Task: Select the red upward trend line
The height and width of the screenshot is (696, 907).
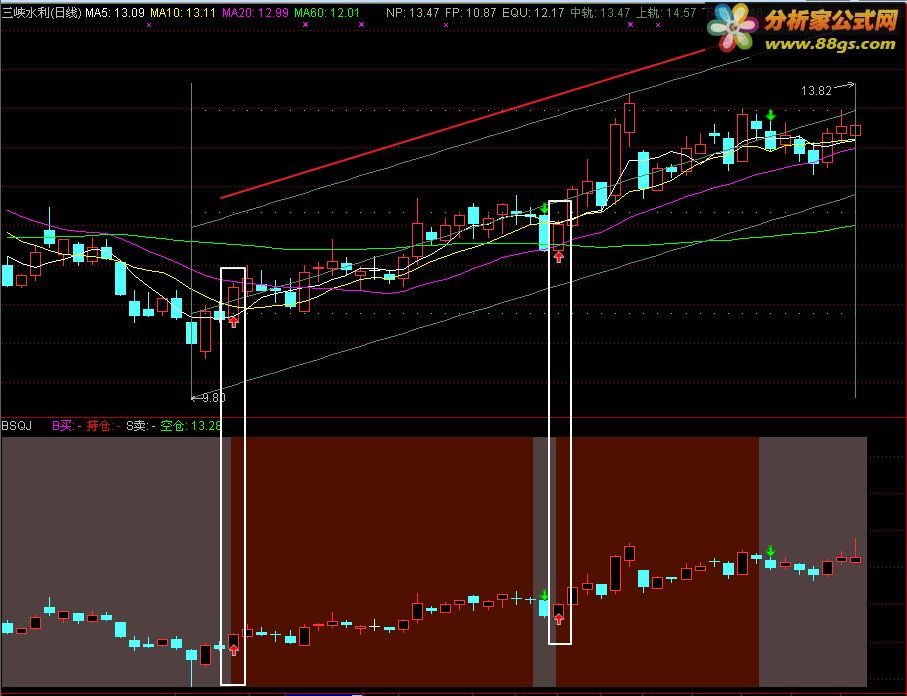Action: (x=463, y=123)
